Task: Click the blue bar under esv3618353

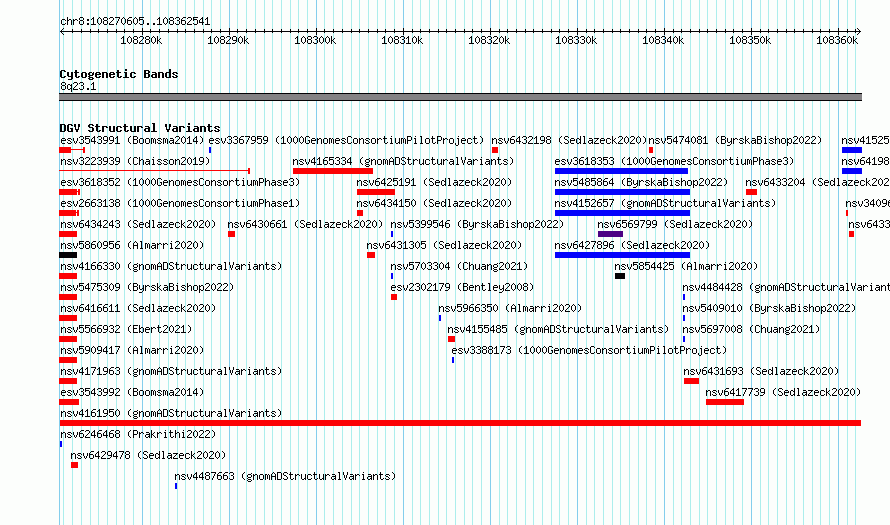Action: pyautogui.click(x=621, y=171)
